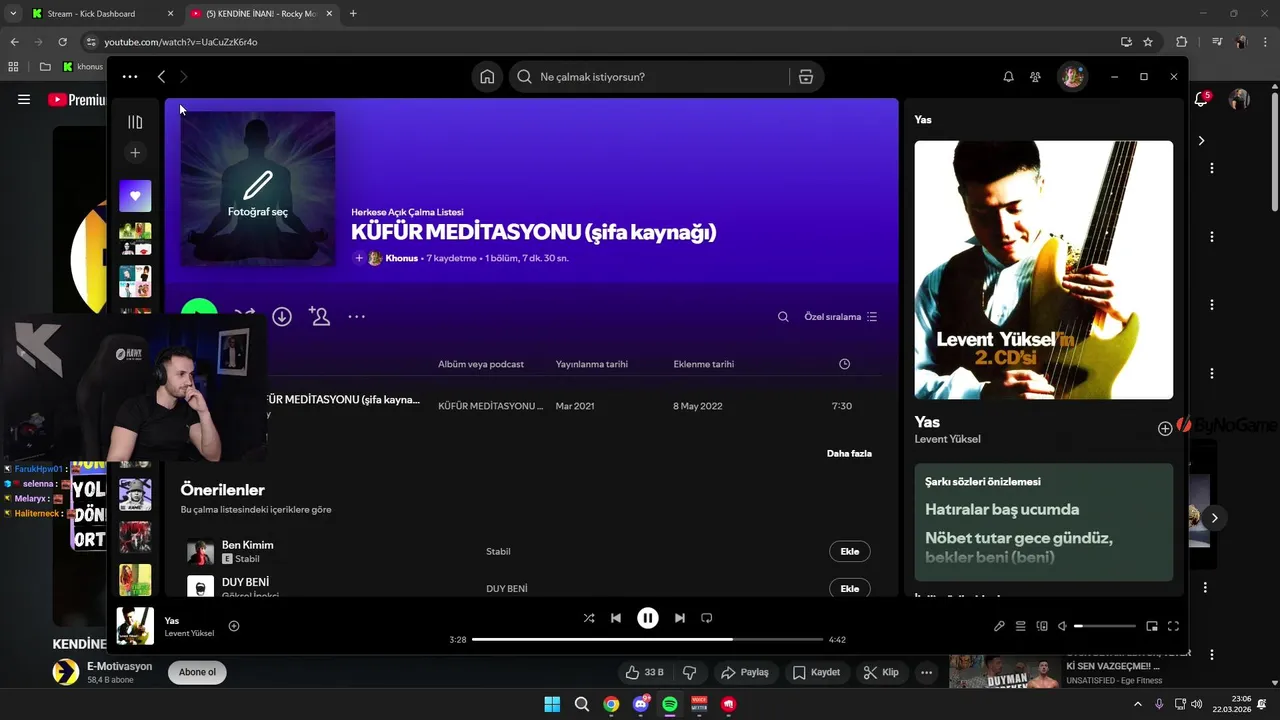This screenshot has height=720, width=1280.
Task: Open Windows Start menu
Action: [552, 704]
